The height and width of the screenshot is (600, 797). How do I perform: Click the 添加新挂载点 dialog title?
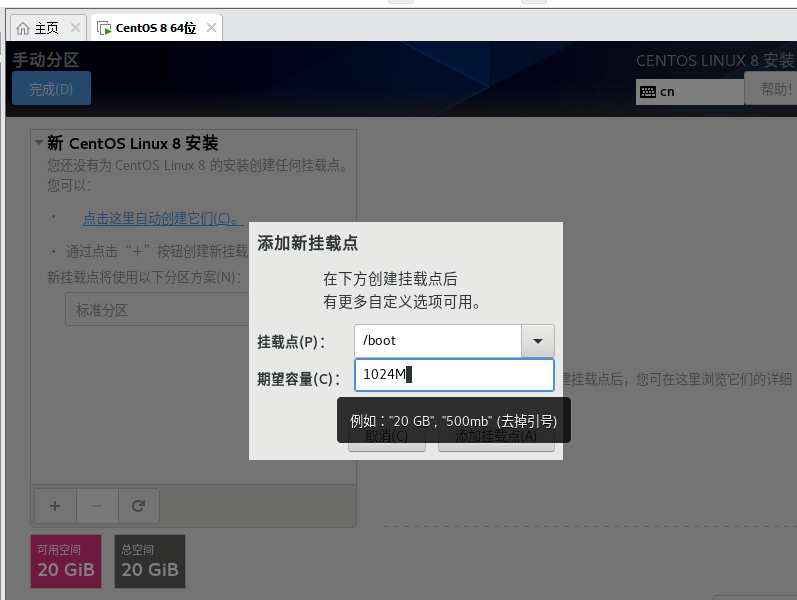tap(308, 243)
